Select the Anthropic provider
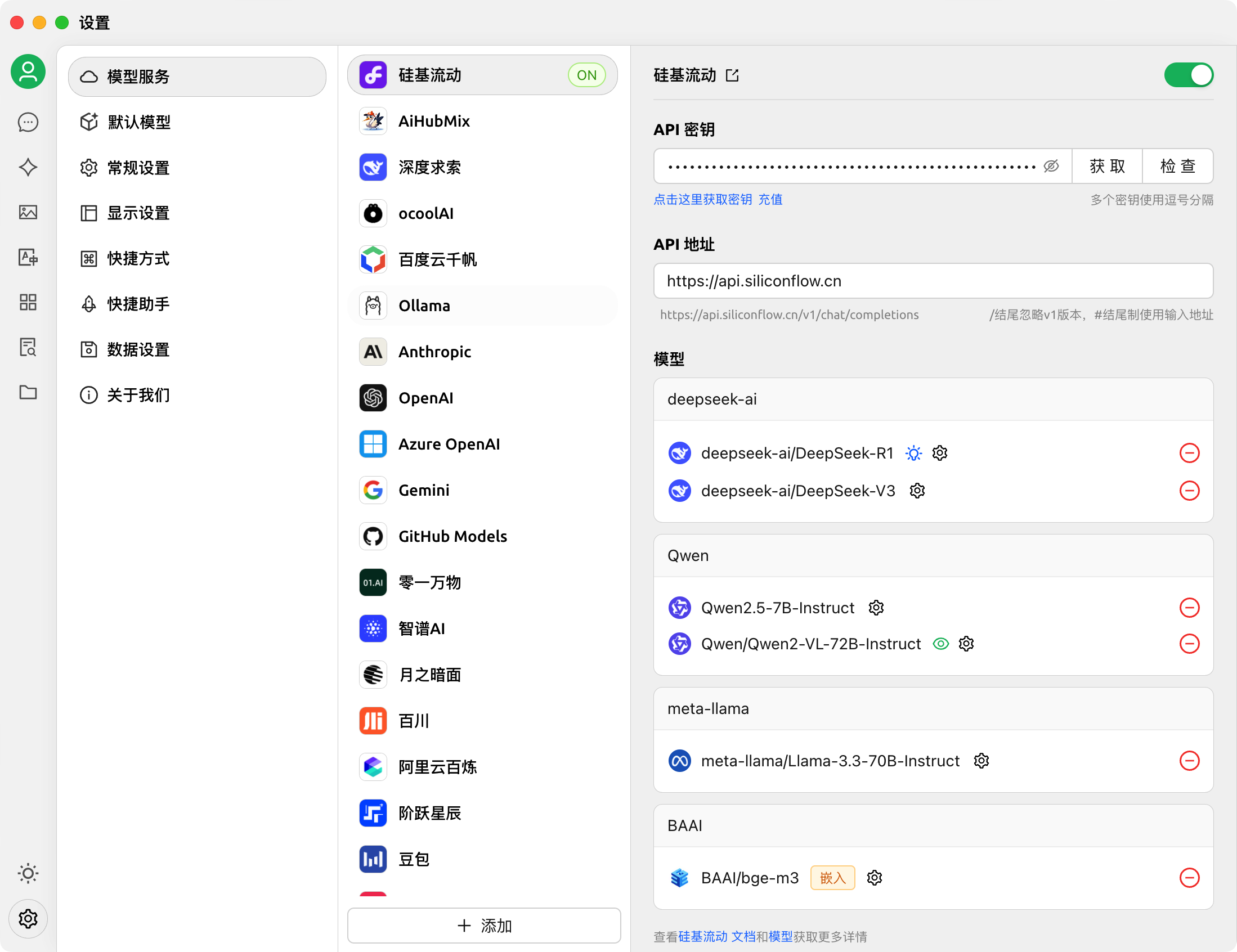 (482, 352)
